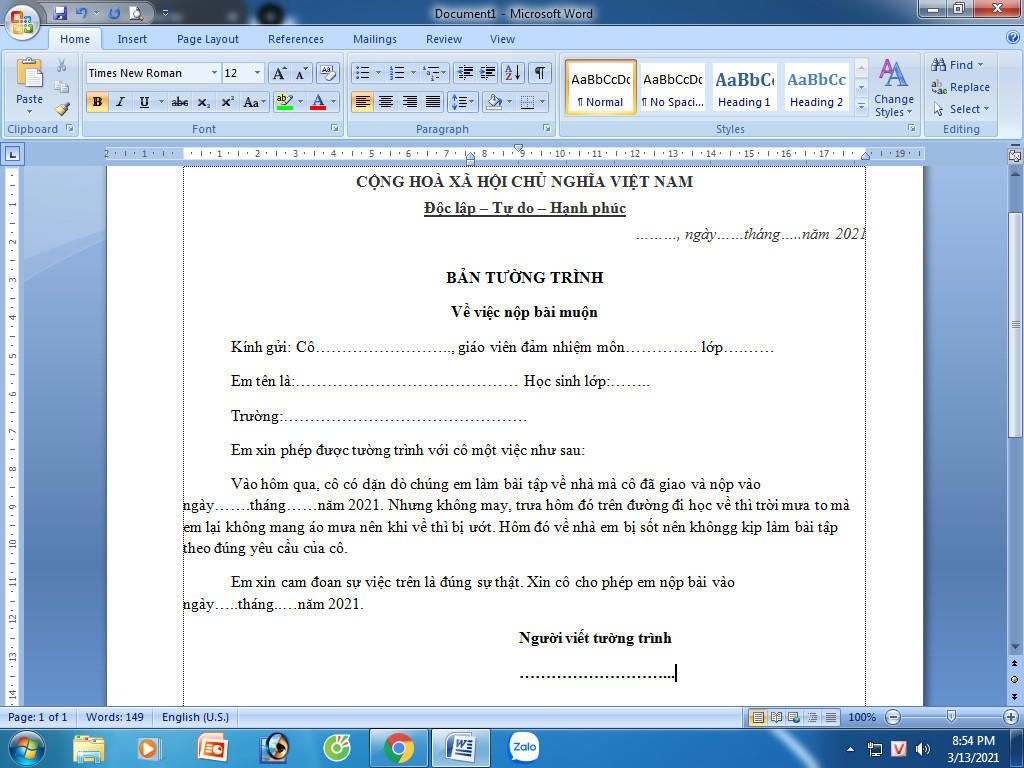Image resolution: width=1024 pixels, height=768 pixels.
Task: Open the Review tab
Action: coord(444,39)
